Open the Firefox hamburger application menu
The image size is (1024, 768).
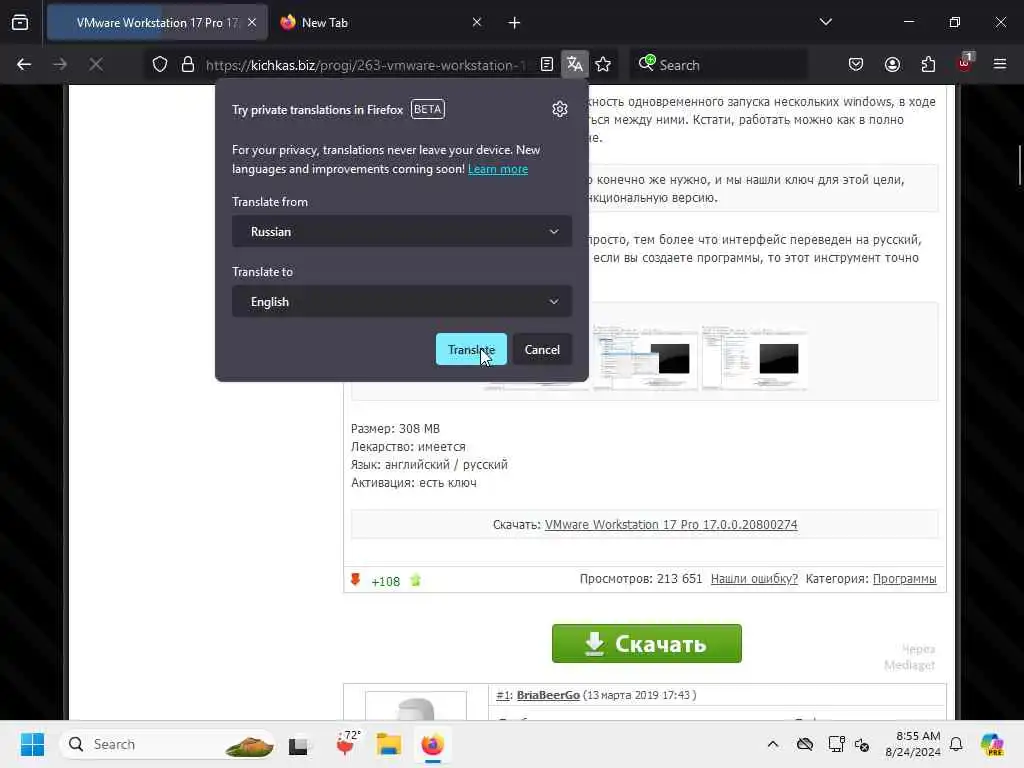coord(1000,64)
